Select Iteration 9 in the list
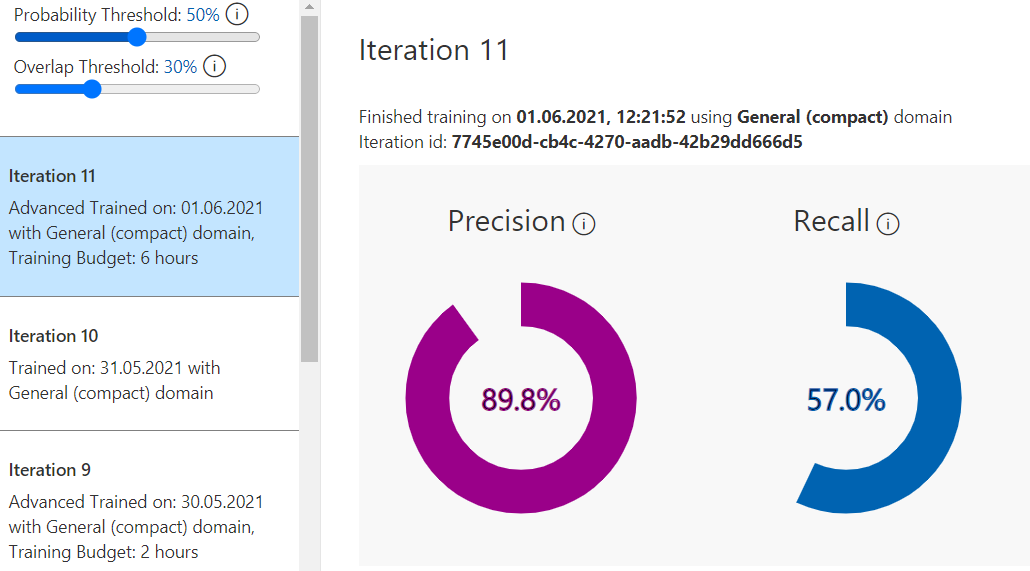 (x=149, y=501)
